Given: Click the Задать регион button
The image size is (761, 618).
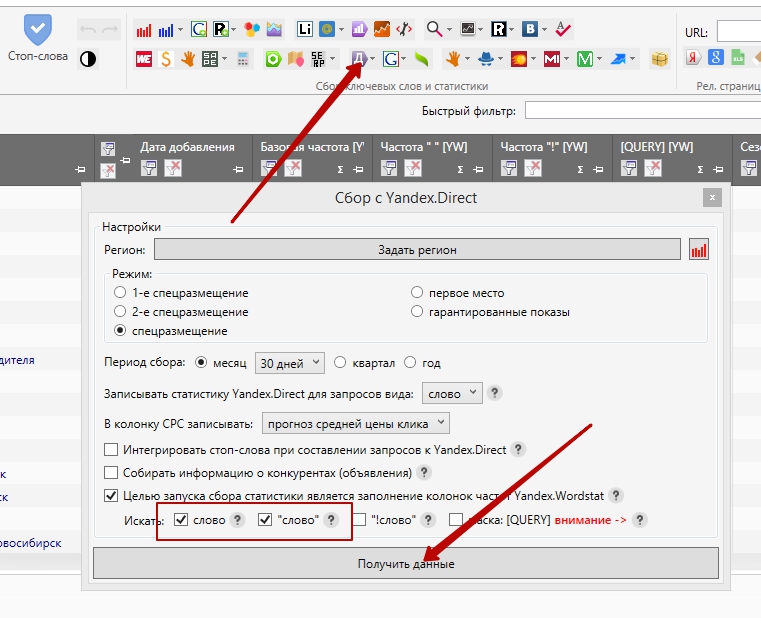Looking at the screenshot, I should [x=417, y=250].
